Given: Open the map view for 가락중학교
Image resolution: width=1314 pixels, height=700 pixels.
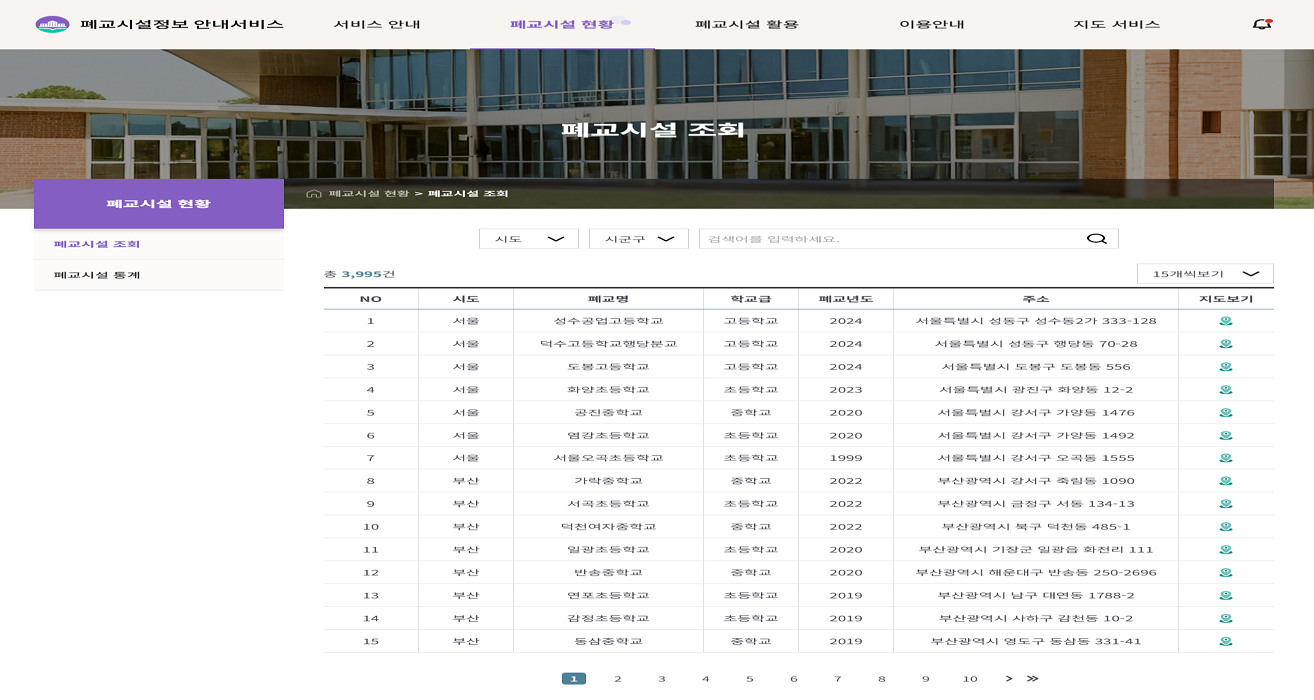Looking at the screenshot, I should pos(1225,481).
